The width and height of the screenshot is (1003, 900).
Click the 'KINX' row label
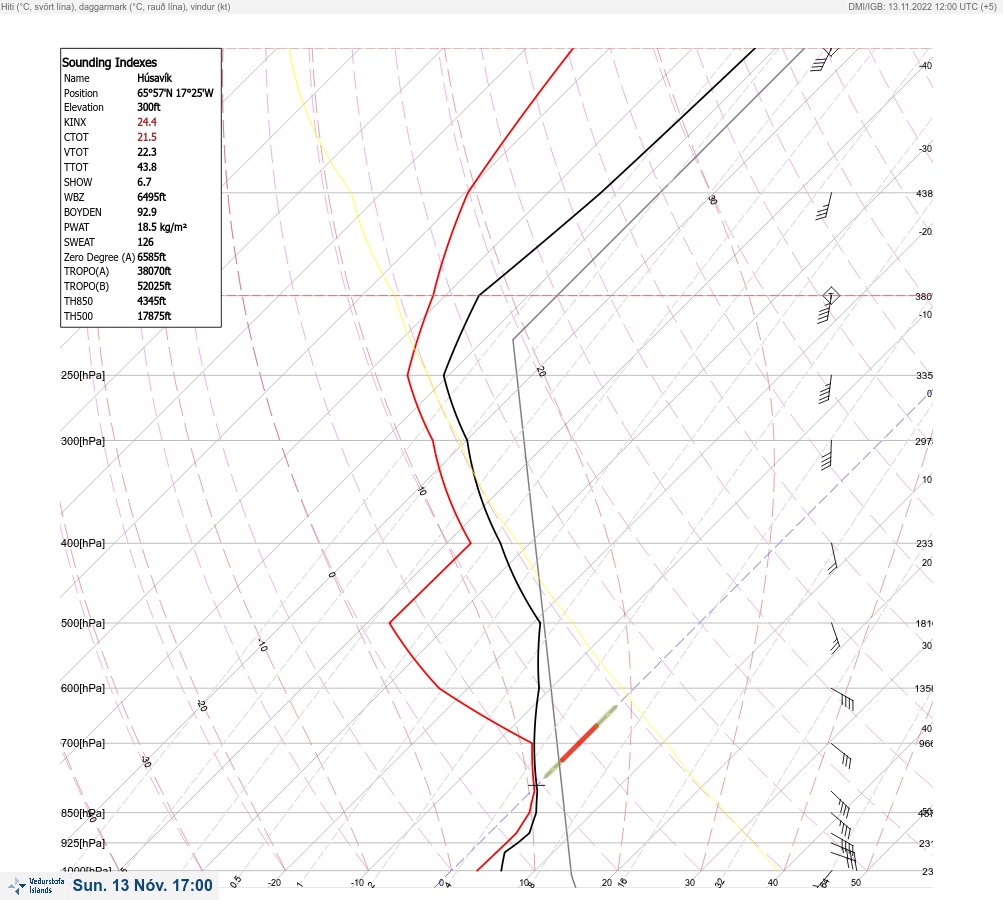[x=75, y=122]
